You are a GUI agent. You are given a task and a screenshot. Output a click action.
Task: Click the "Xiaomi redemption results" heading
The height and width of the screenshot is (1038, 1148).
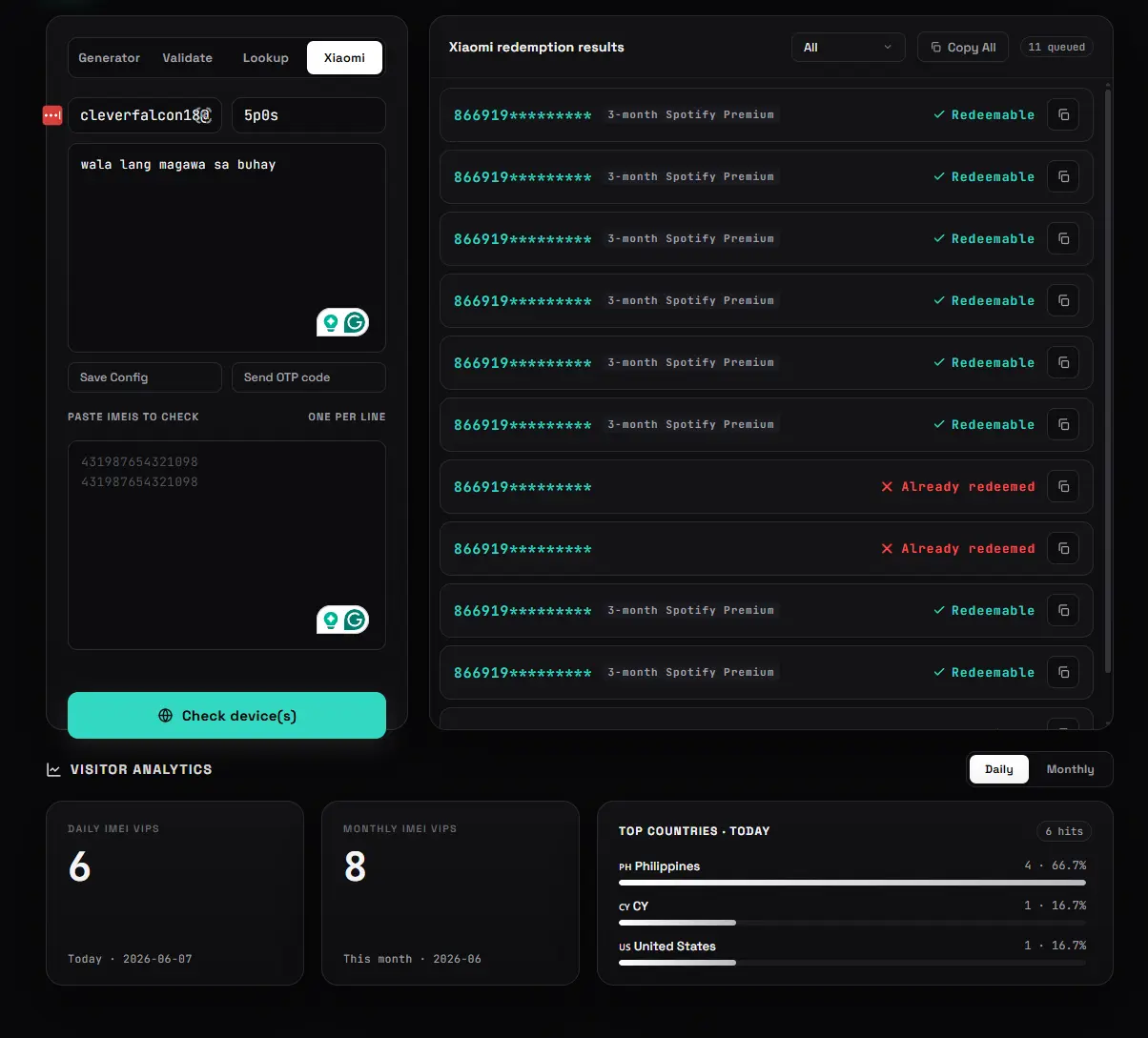click(537, 47)
